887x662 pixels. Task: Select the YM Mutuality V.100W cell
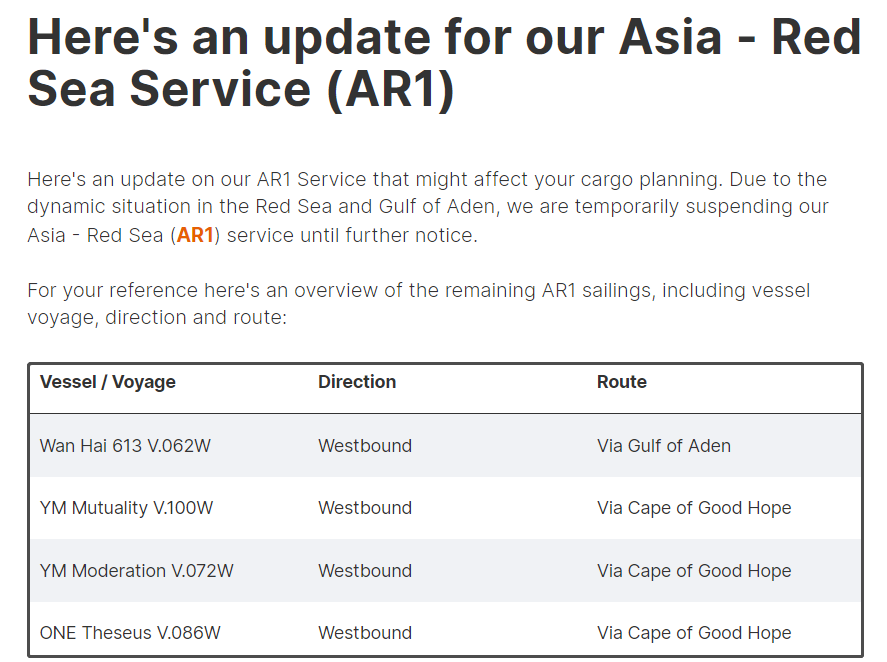pyautogui.click(x=126, y=508)
